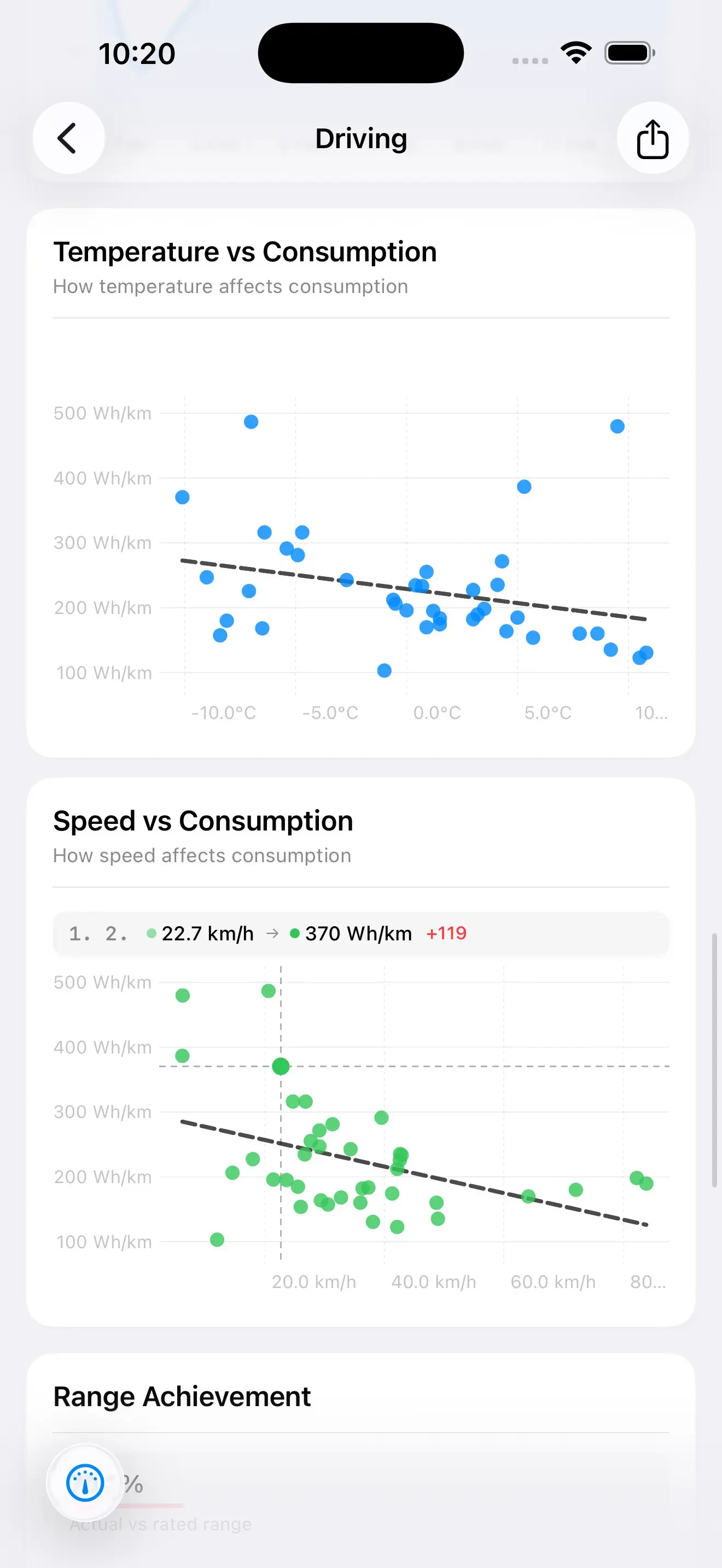Tap the '1. 2.' selection step label

click(98, 933)
